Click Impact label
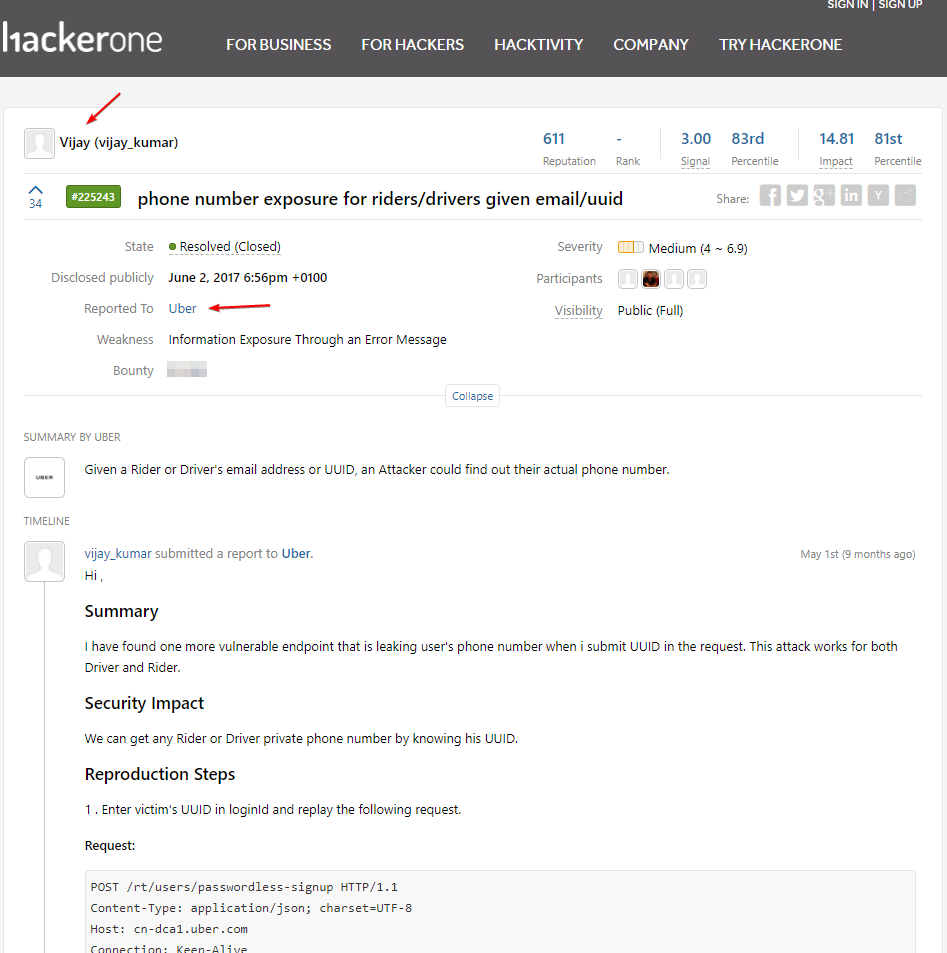The width and height of the screenshot is (947, 953). pyautogui.click(x=836, y=162)
